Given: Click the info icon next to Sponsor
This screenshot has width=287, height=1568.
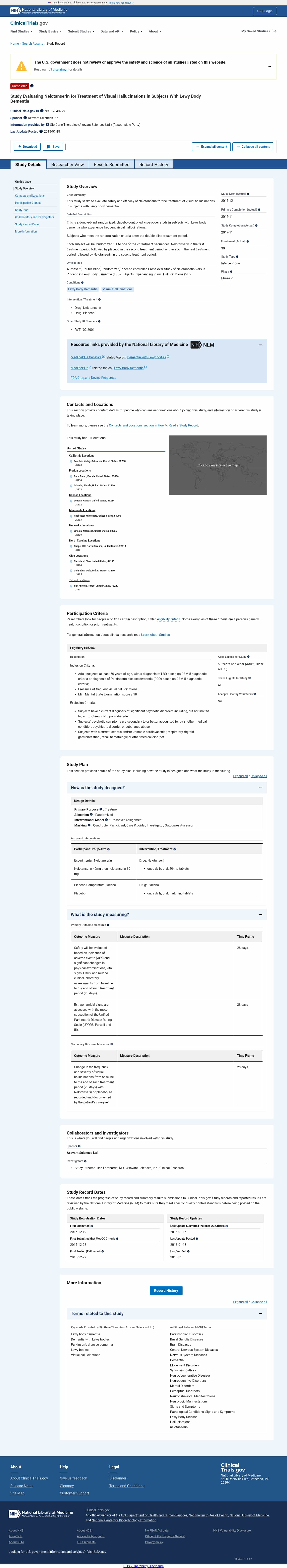Looking at the screenshot, I should (x=25, y=118).
